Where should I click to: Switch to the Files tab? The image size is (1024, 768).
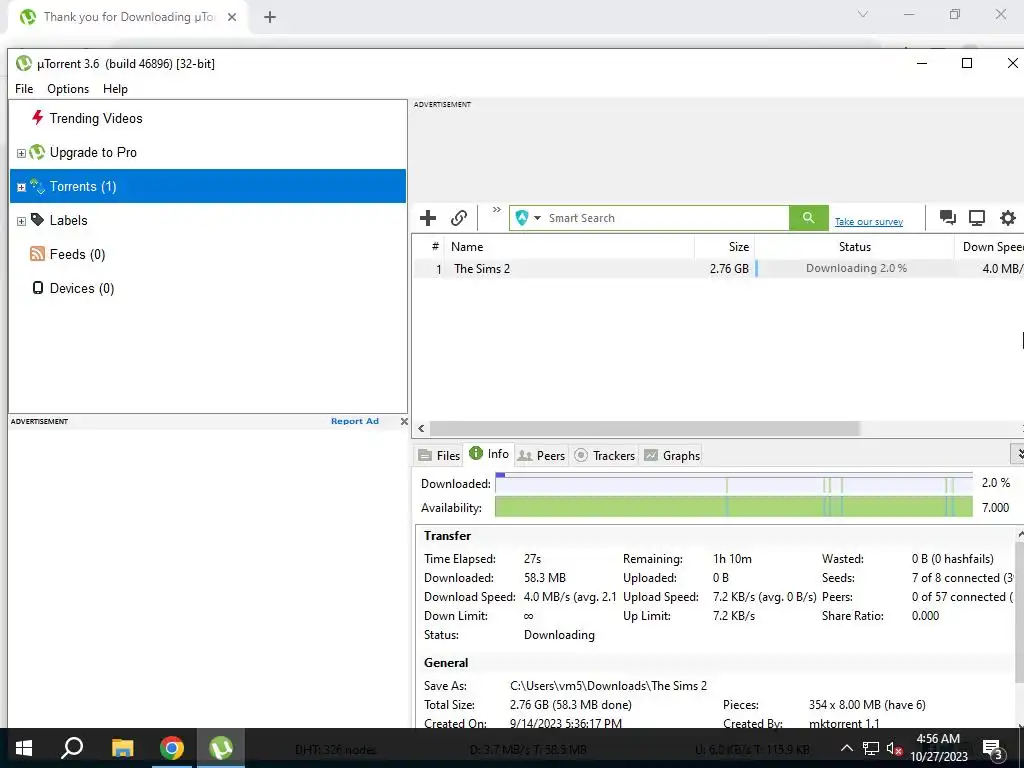[x=440, y=455]
